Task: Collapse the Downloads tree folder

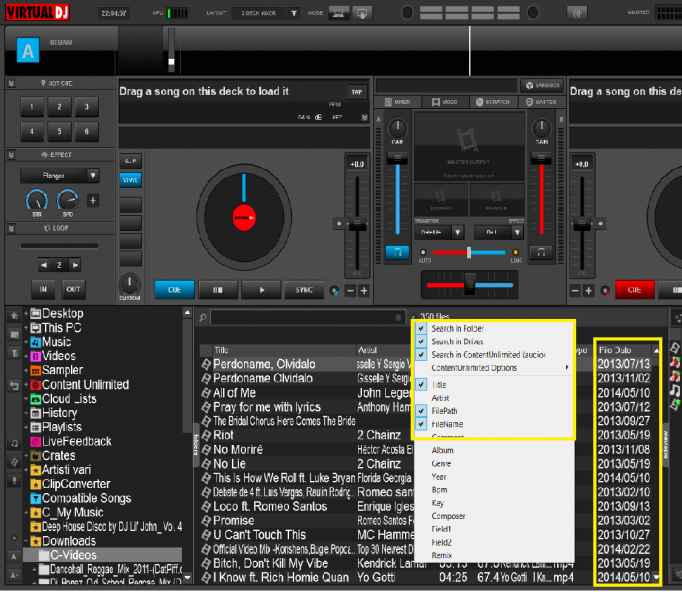Action: coord(26,541)
